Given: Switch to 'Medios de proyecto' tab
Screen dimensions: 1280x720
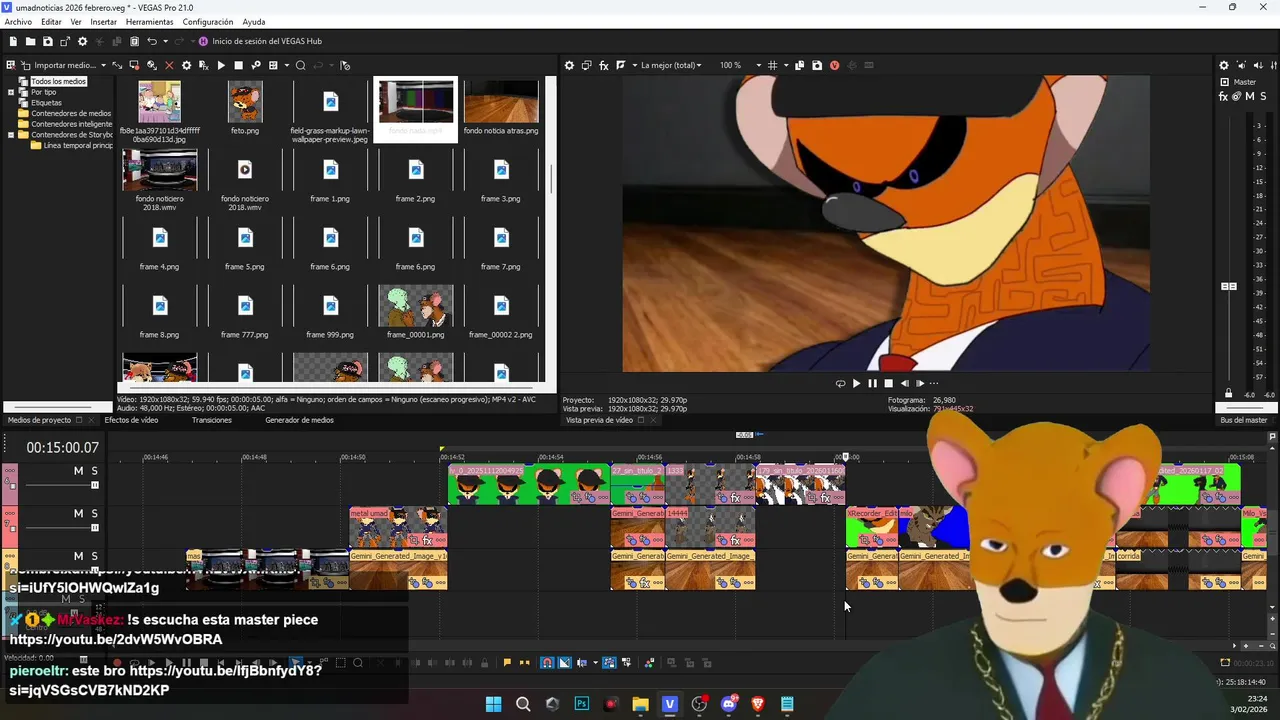Looking at the screenshot, I should pyautogui.click(x=40, y=420).
